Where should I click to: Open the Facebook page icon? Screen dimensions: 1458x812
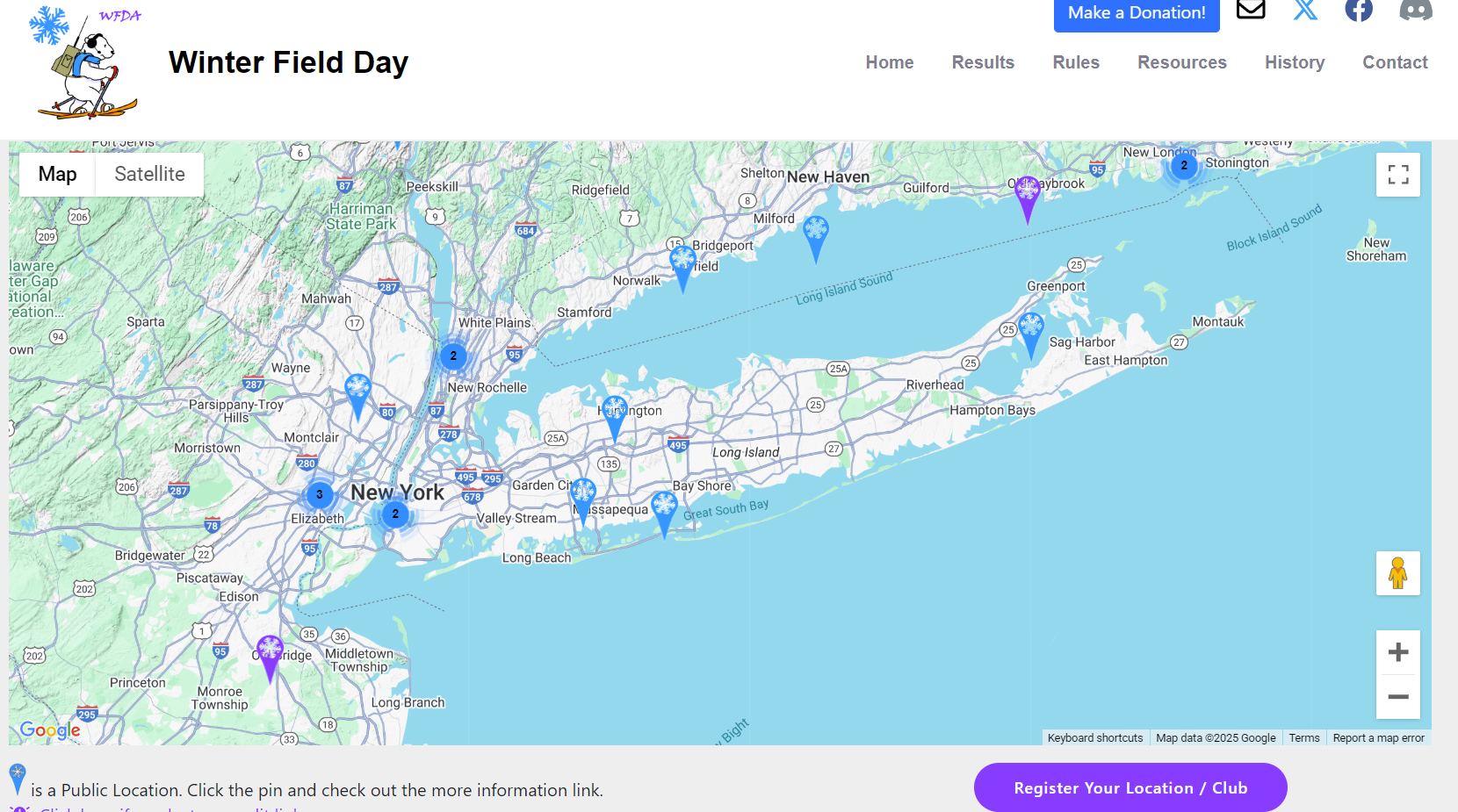pyautogui.click(x=1359, y=11)
